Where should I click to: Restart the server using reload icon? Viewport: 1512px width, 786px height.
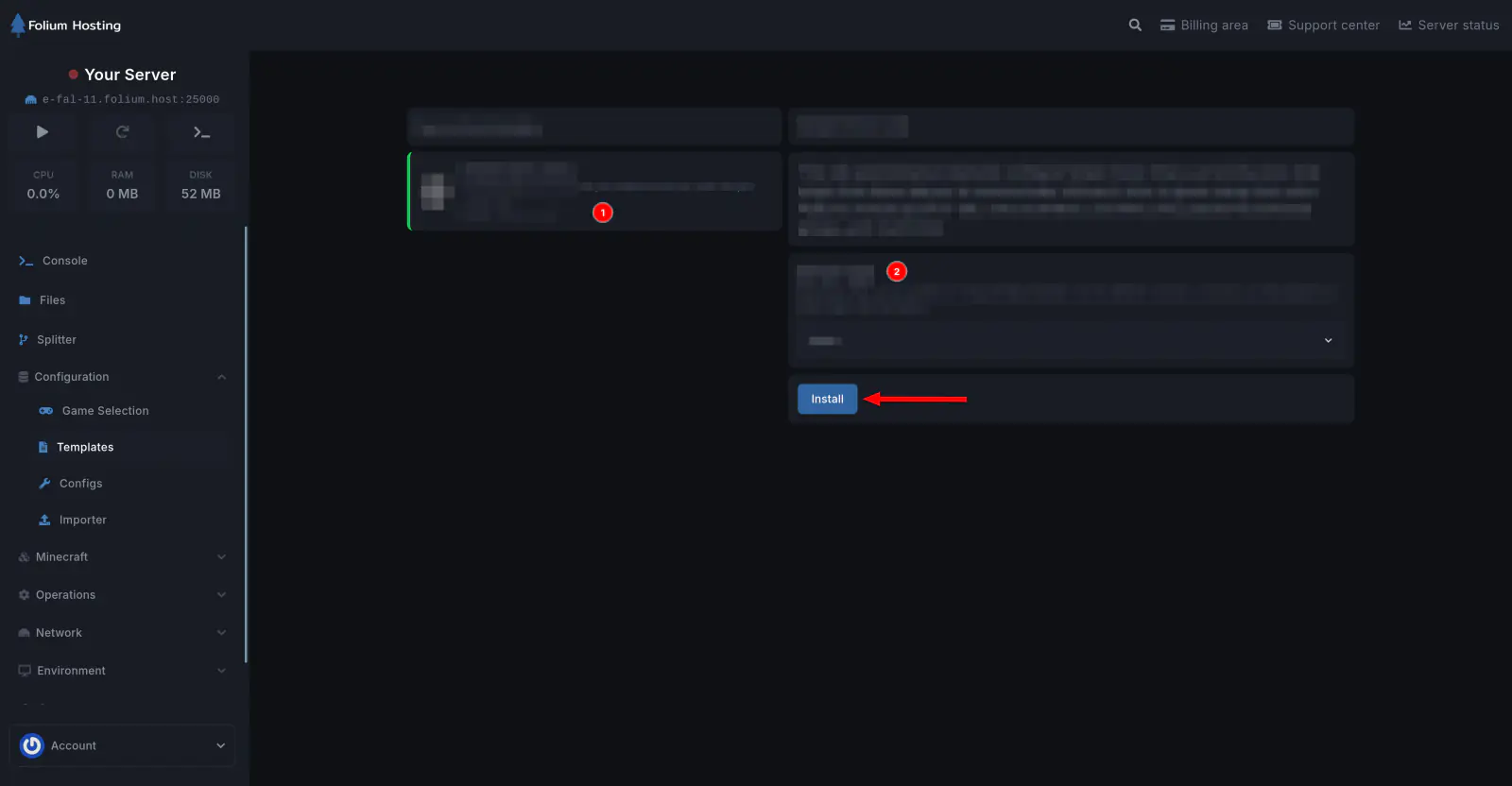[122, 132]
